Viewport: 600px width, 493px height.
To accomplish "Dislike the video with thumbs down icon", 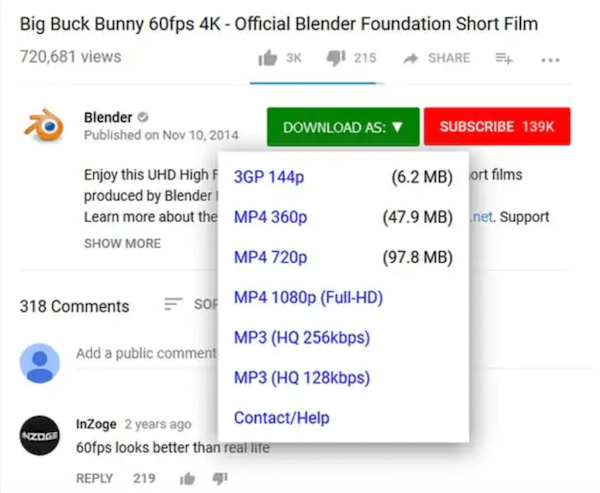I will (x=336, y=59).
